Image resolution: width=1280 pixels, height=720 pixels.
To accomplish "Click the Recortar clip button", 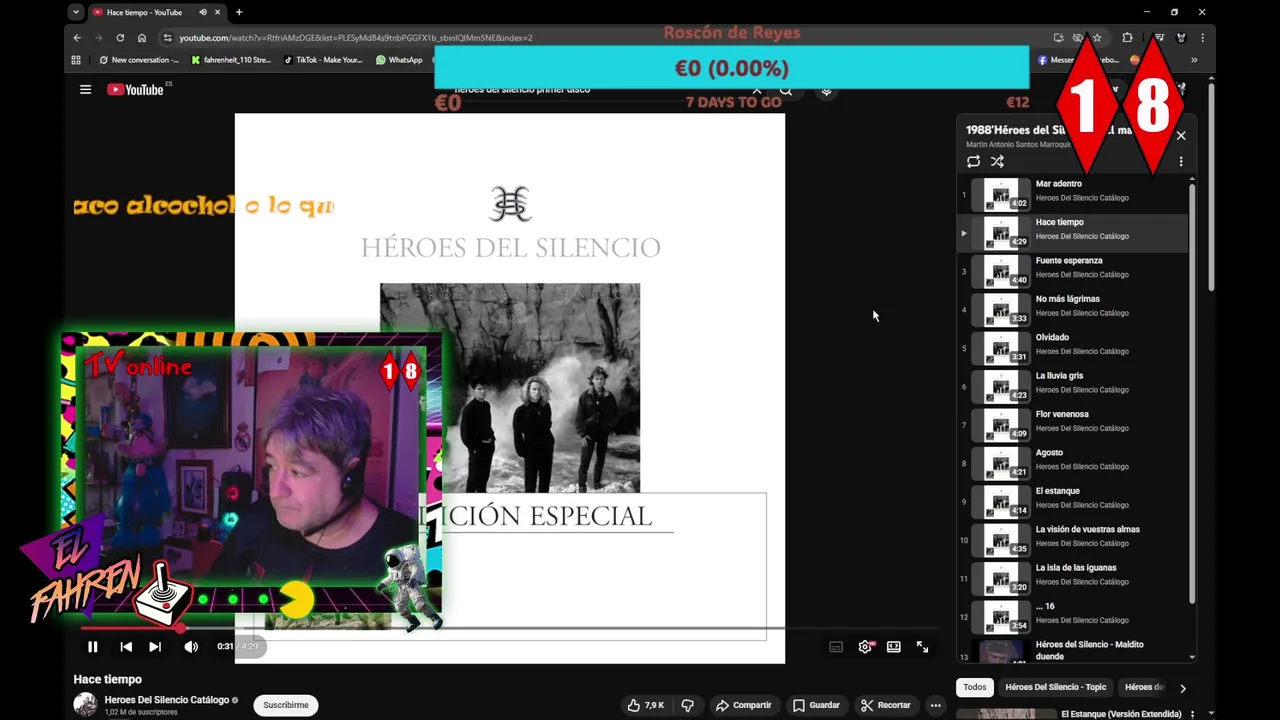I will 886,705.
